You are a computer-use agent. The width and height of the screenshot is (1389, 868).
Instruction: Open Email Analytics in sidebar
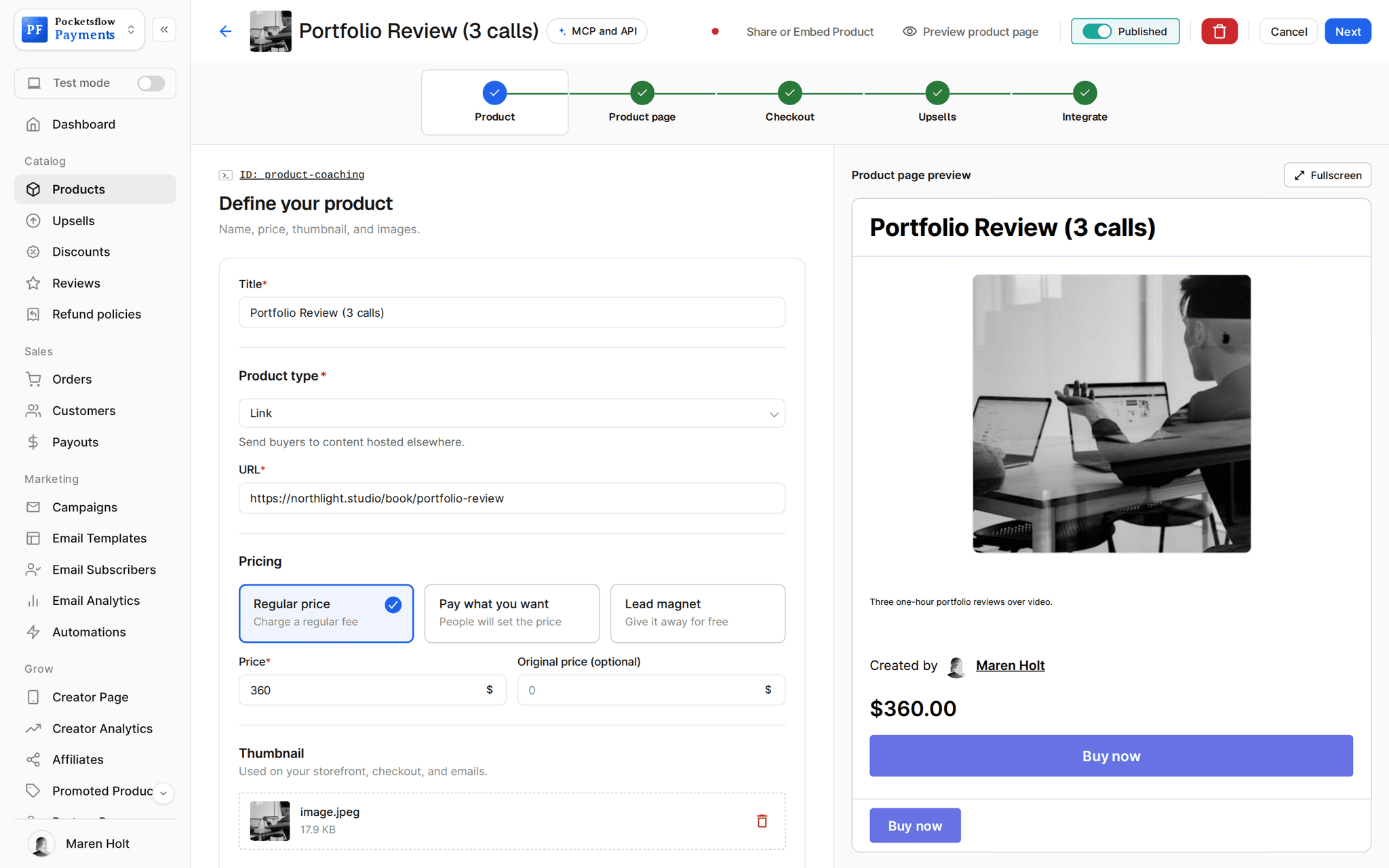click(95, 601)
